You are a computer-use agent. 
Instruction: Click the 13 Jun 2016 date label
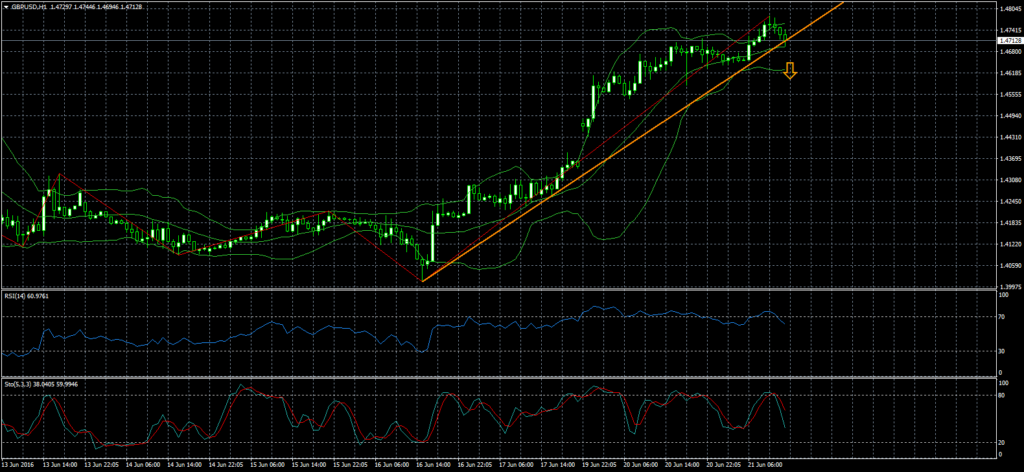coord(20,465)
